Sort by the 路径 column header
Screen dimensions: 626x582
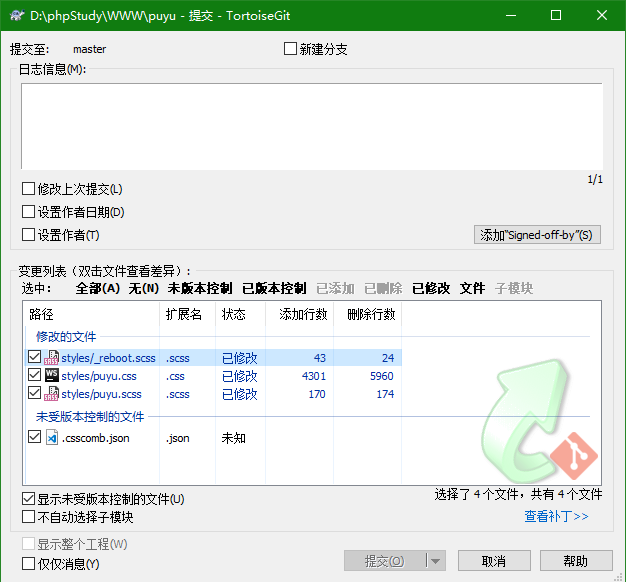[91, 315]
